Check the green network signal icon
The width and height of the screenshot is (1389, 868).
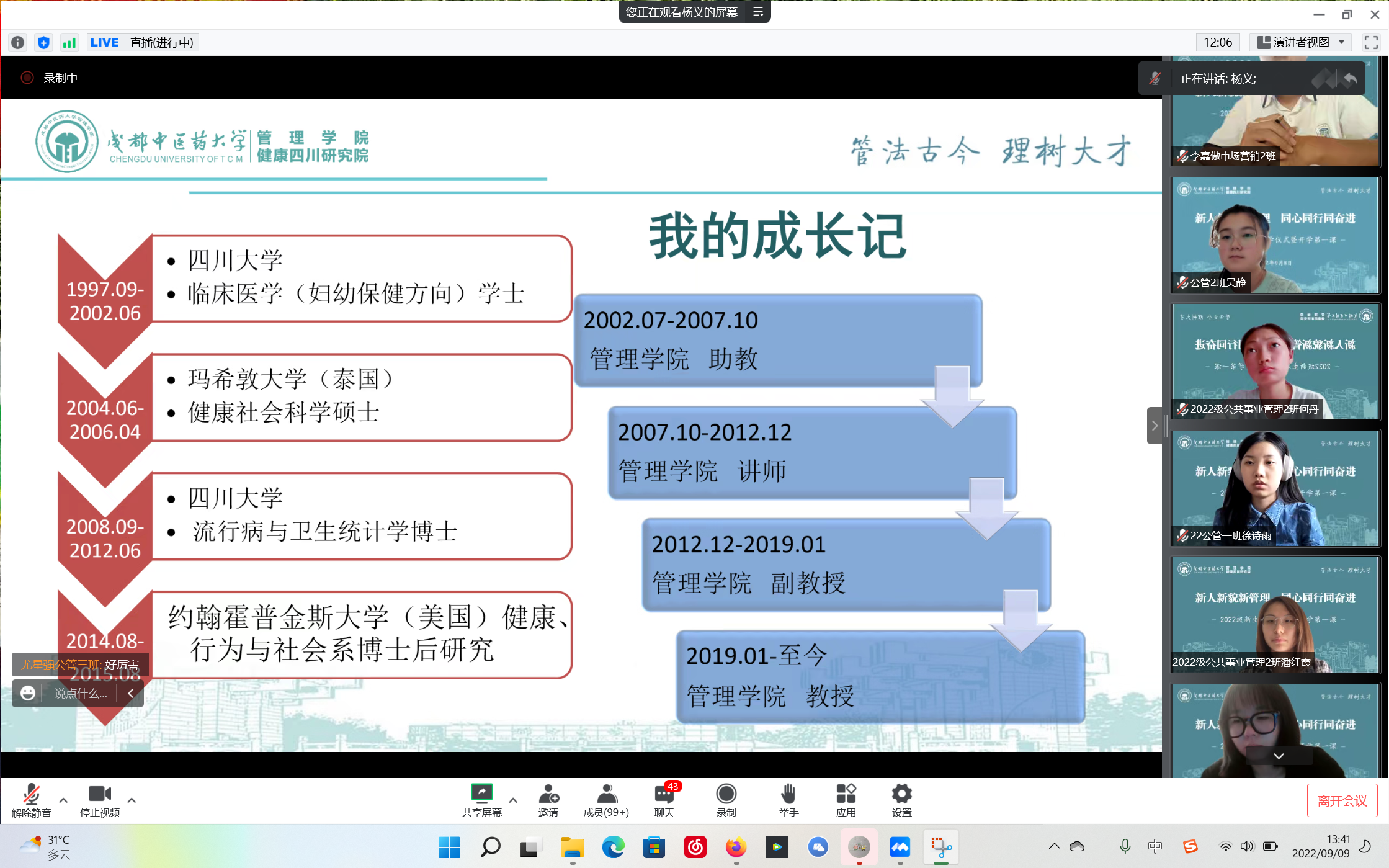coord(69,42)
